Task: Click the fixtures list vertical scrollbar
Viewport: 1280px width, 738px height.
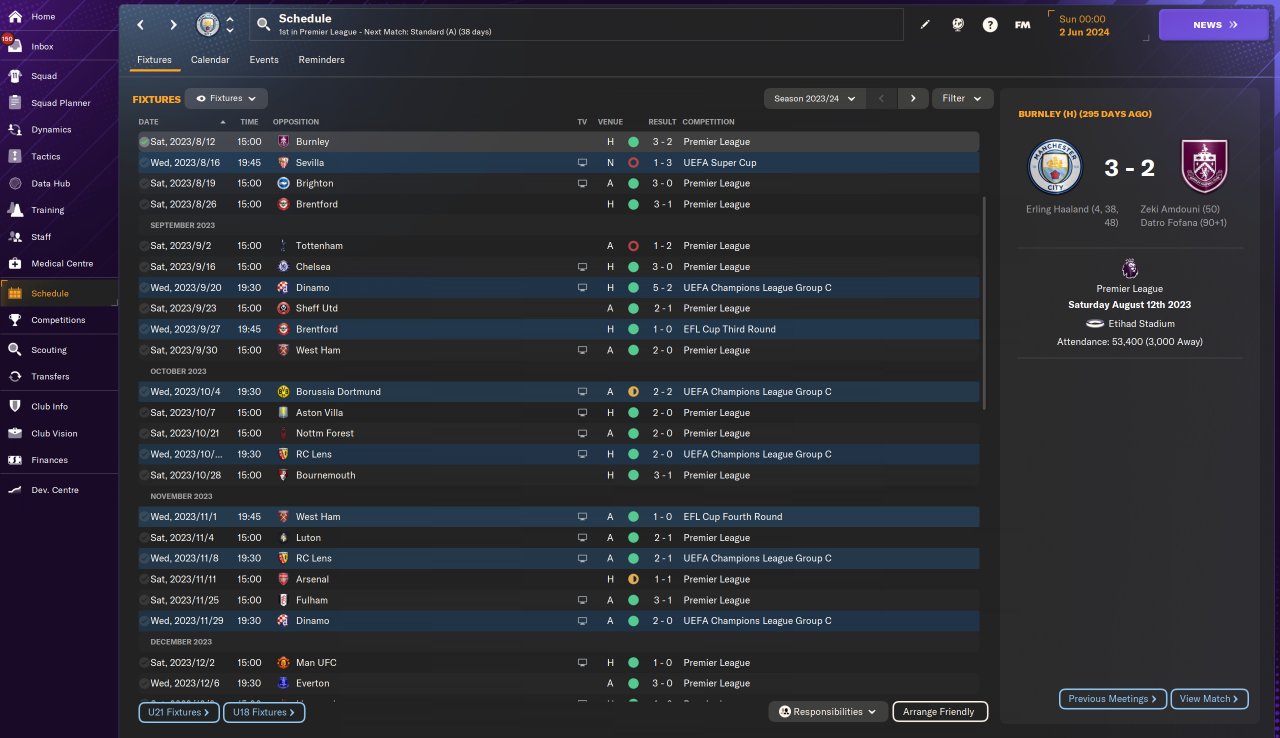Action: tap(985, 300)
